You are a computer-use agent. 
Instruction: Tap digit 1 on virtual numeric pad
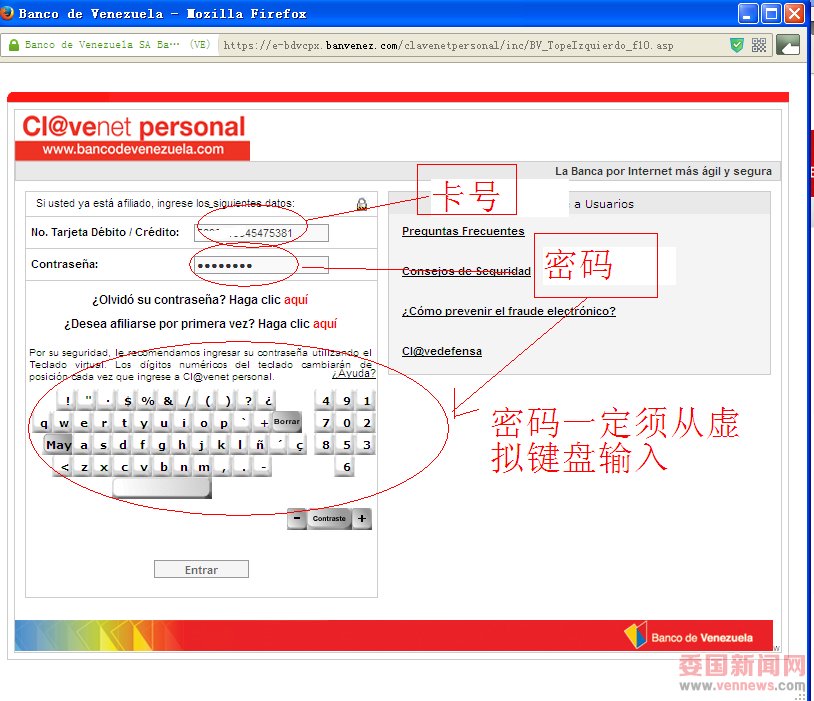pos(367,401)
